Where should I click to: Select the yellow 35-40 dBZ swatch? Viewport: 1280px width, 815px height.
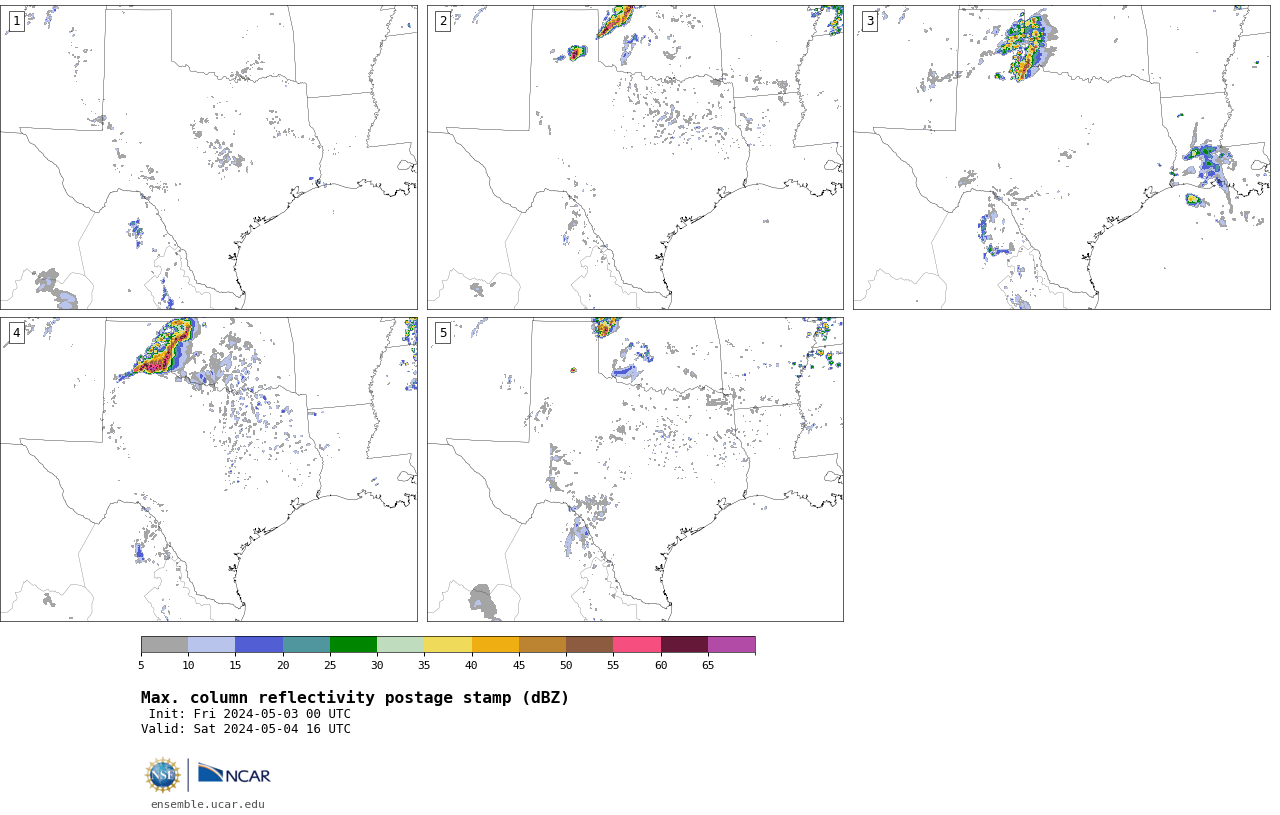click(x=448, y=645)
